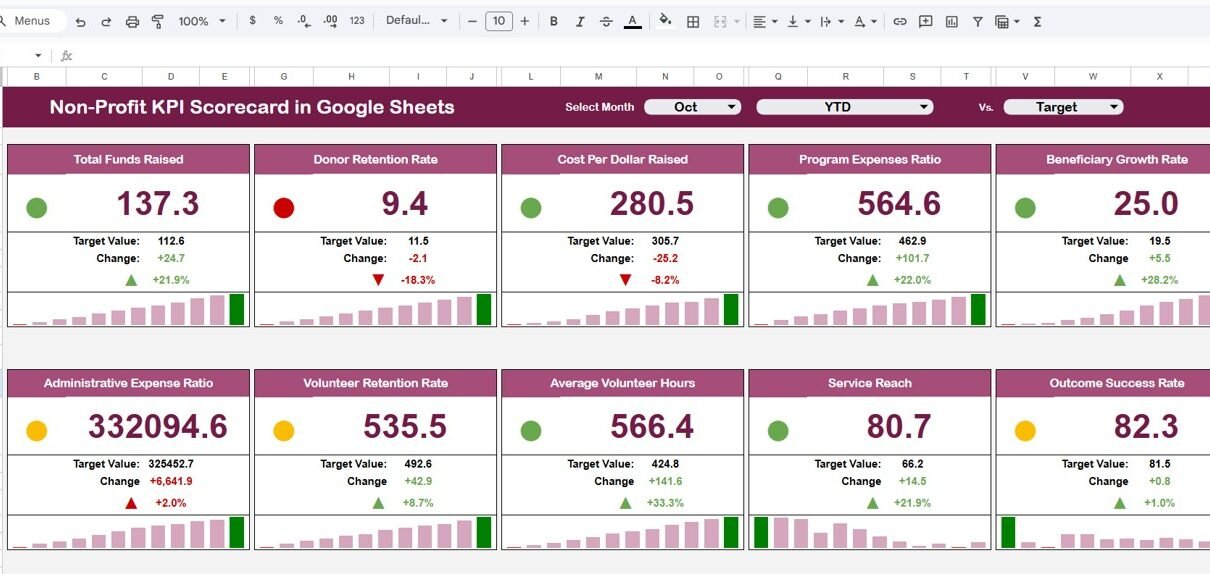Apply strikethrough formatting

606,21
